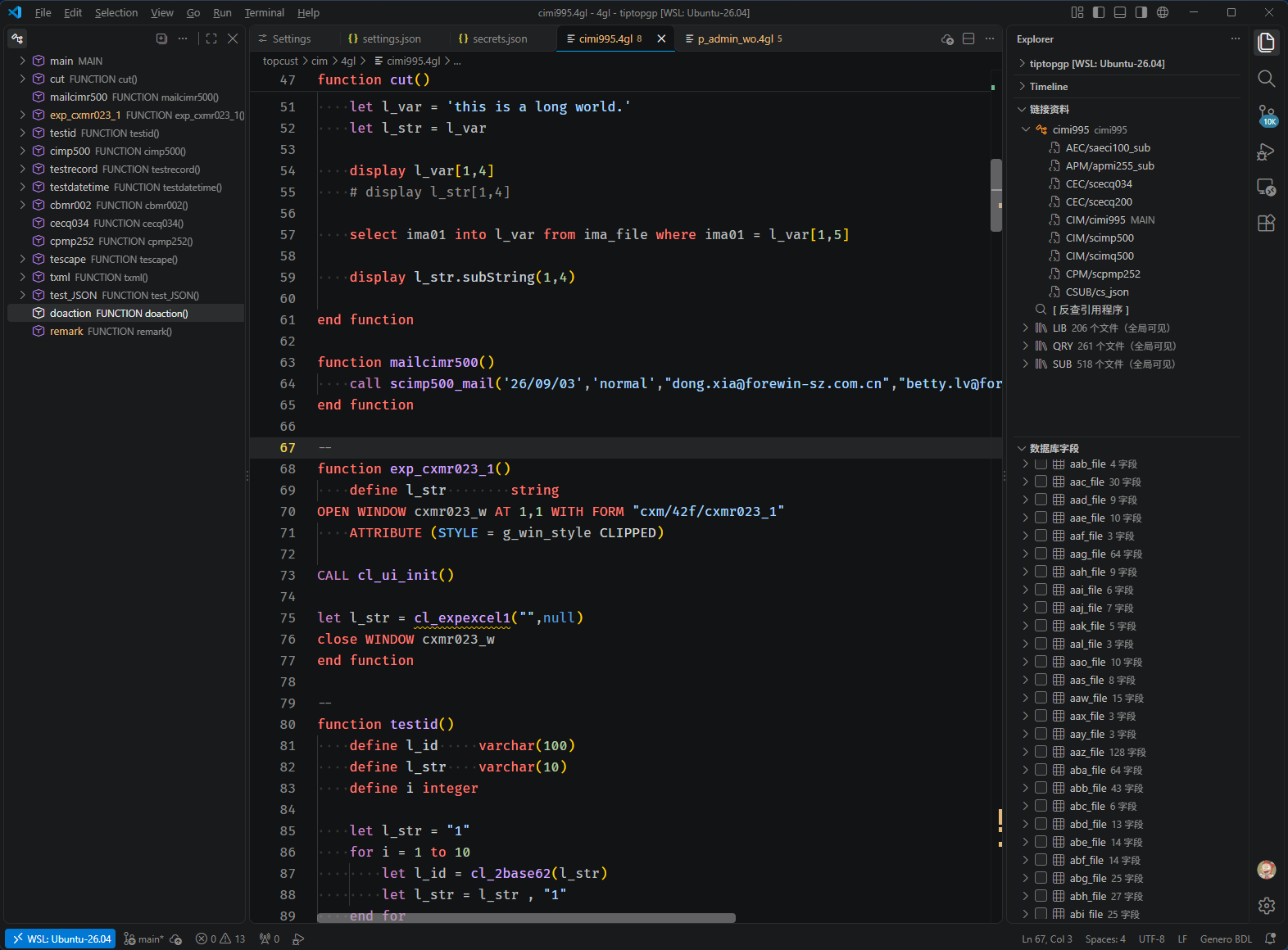Switch to the p_admin_wo.4gl tab
Viewport: 1288px width, 950px height.
734,38
